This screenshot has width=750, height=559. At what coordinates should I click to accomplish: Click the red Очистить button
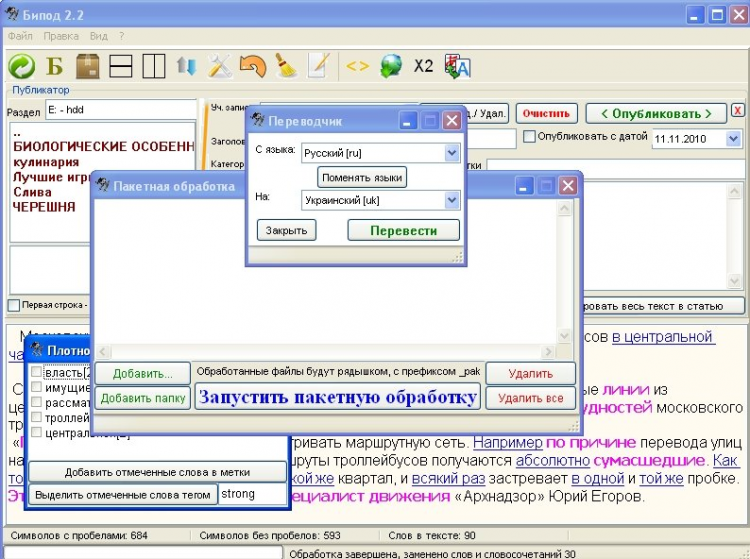546,114
